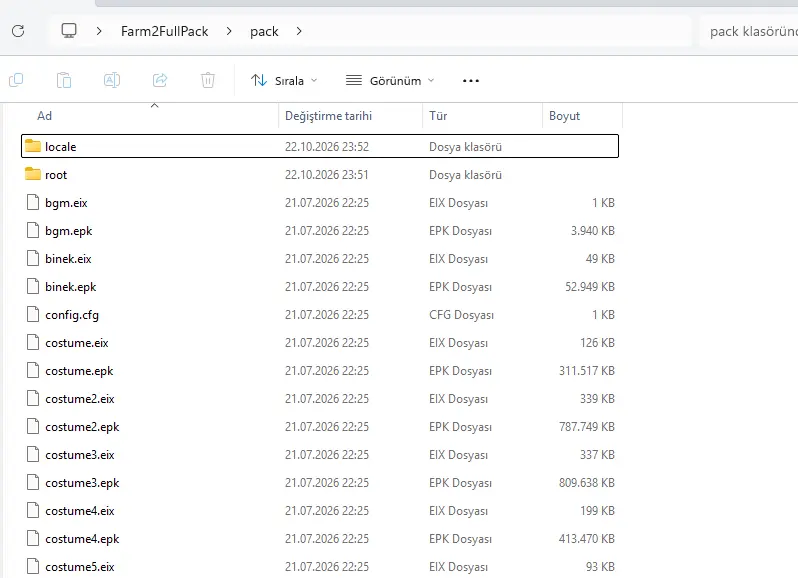Click the config.cfg file icon
The image size is (798, 578).
click(33, 314)
